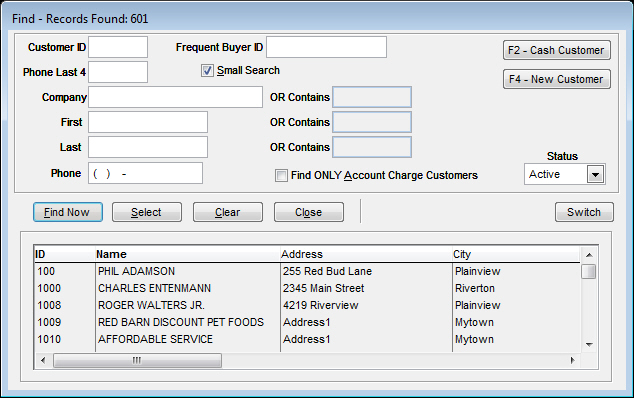
Task: Click the horizontal scroll left arrow
Action: coord(43,360)
